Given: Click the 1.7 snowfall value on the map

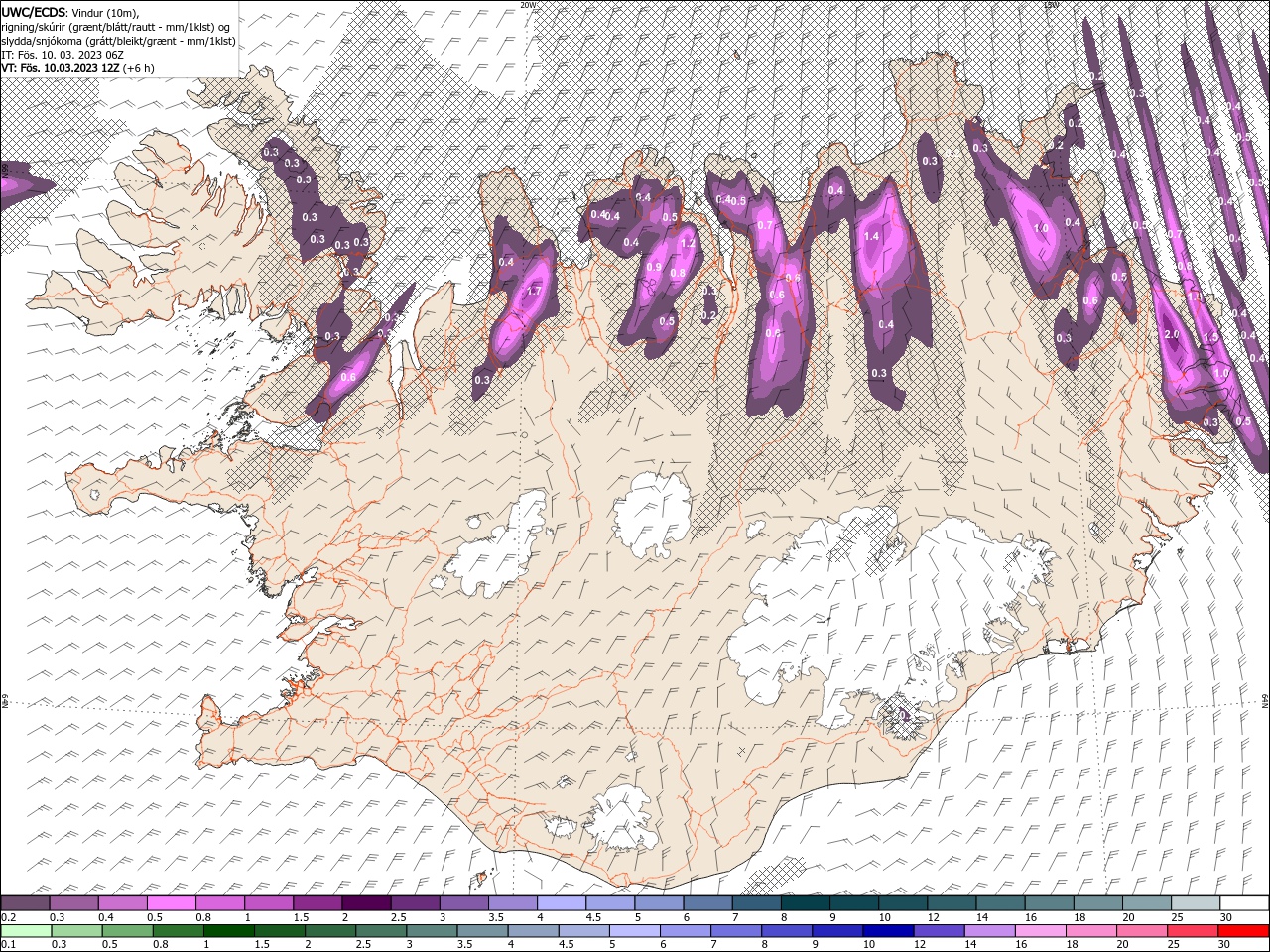Looking at the screenshot, I should click(x=534, y=292).
